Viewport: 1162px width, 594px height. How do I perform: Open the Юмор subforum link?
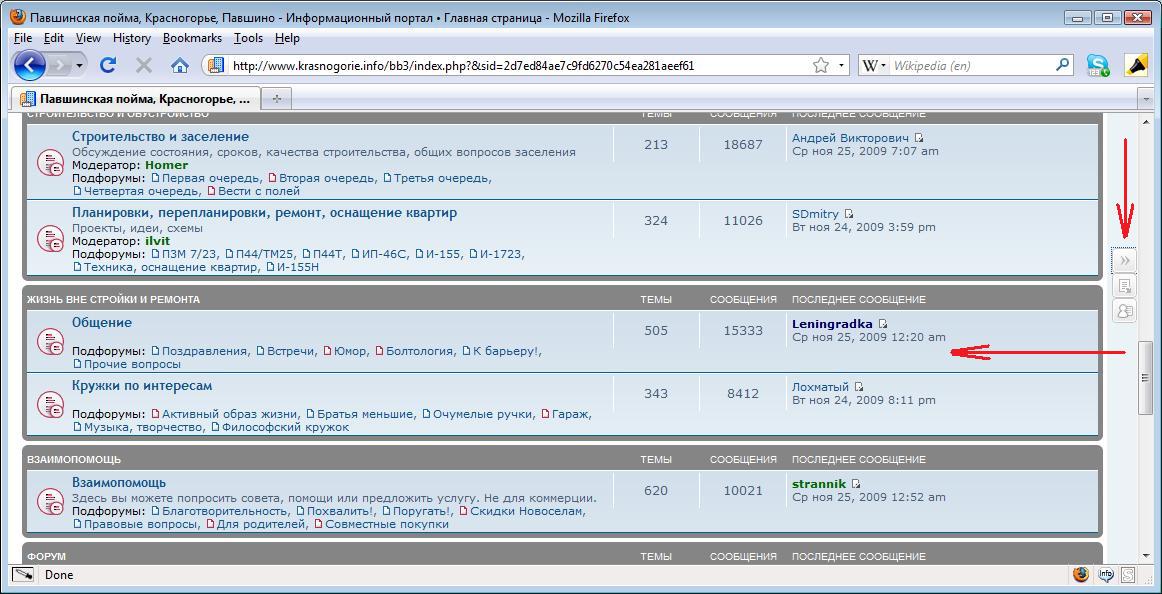pos(349,351)
